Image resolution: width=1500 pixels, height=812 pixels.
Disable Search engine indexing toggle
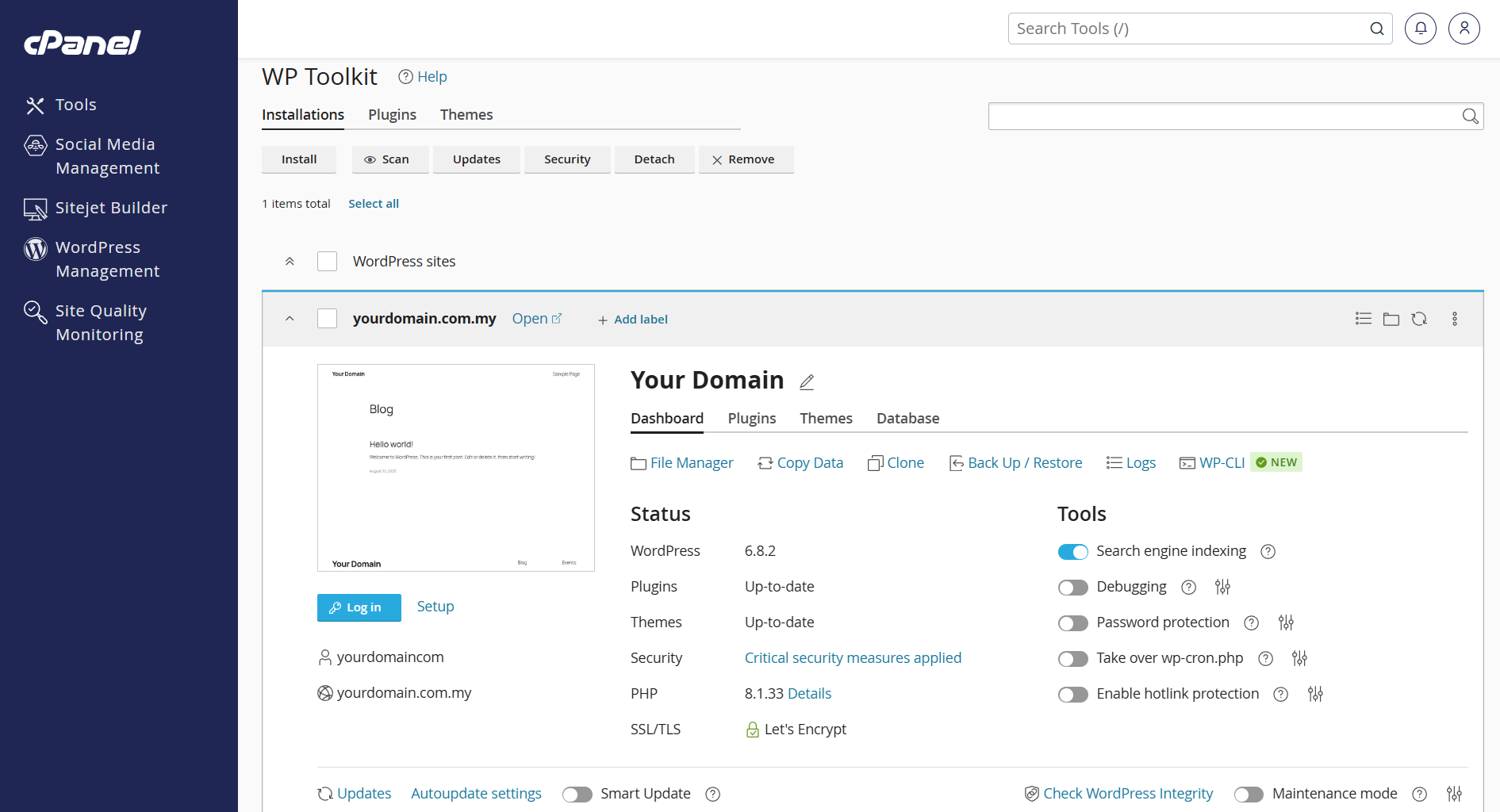pyautogui.click(x=1073, y=552)
